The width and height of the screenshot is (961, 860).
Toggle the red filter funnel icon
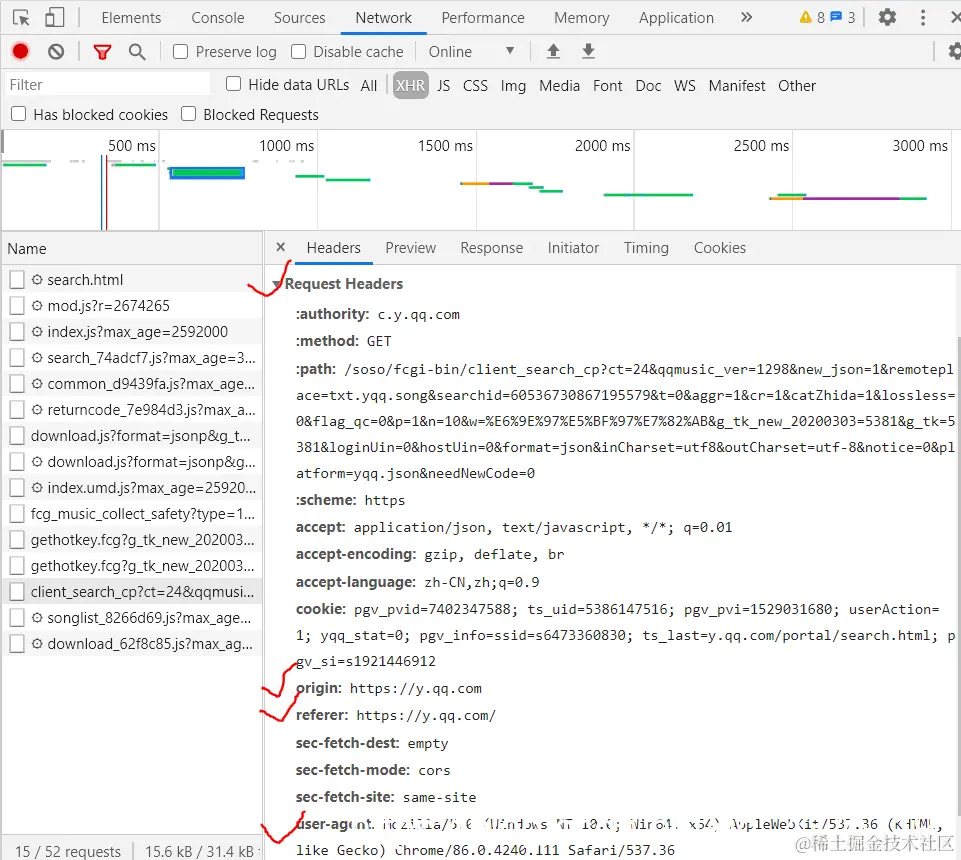coord(102,52)
